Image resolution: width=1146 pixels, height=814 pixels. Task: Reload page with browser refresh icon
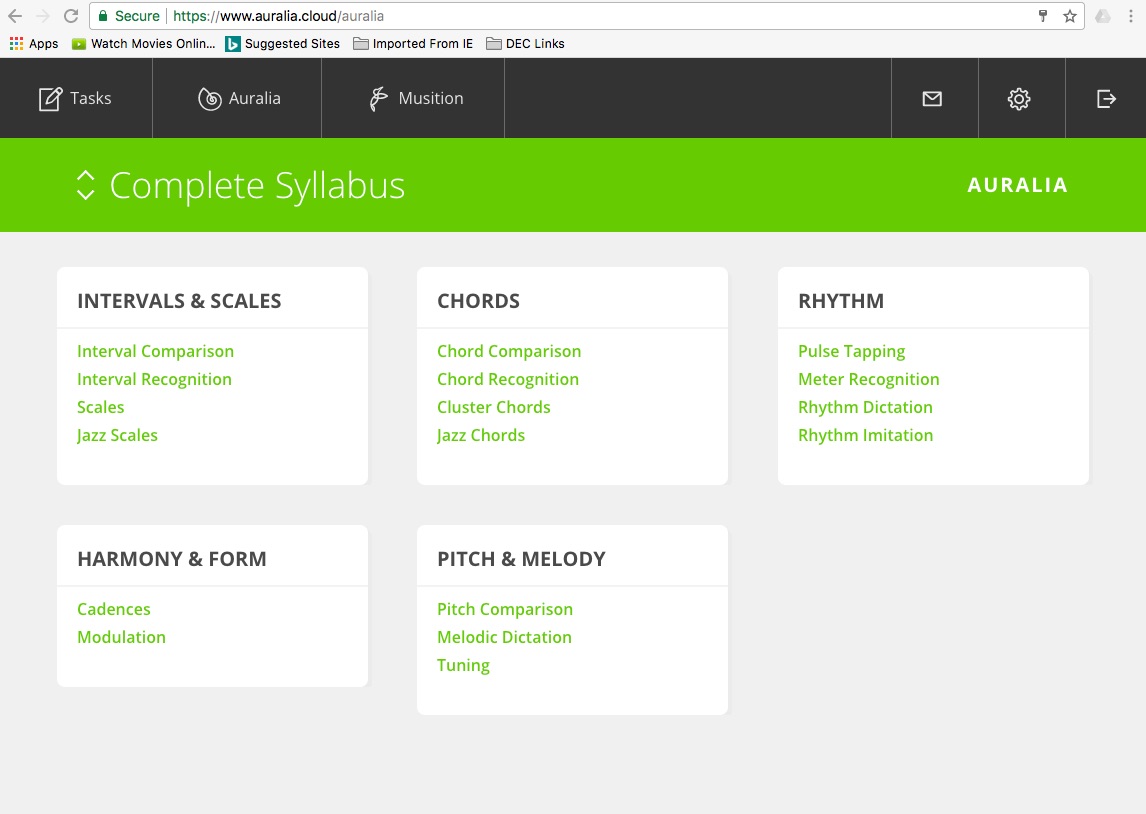[71, 16]
